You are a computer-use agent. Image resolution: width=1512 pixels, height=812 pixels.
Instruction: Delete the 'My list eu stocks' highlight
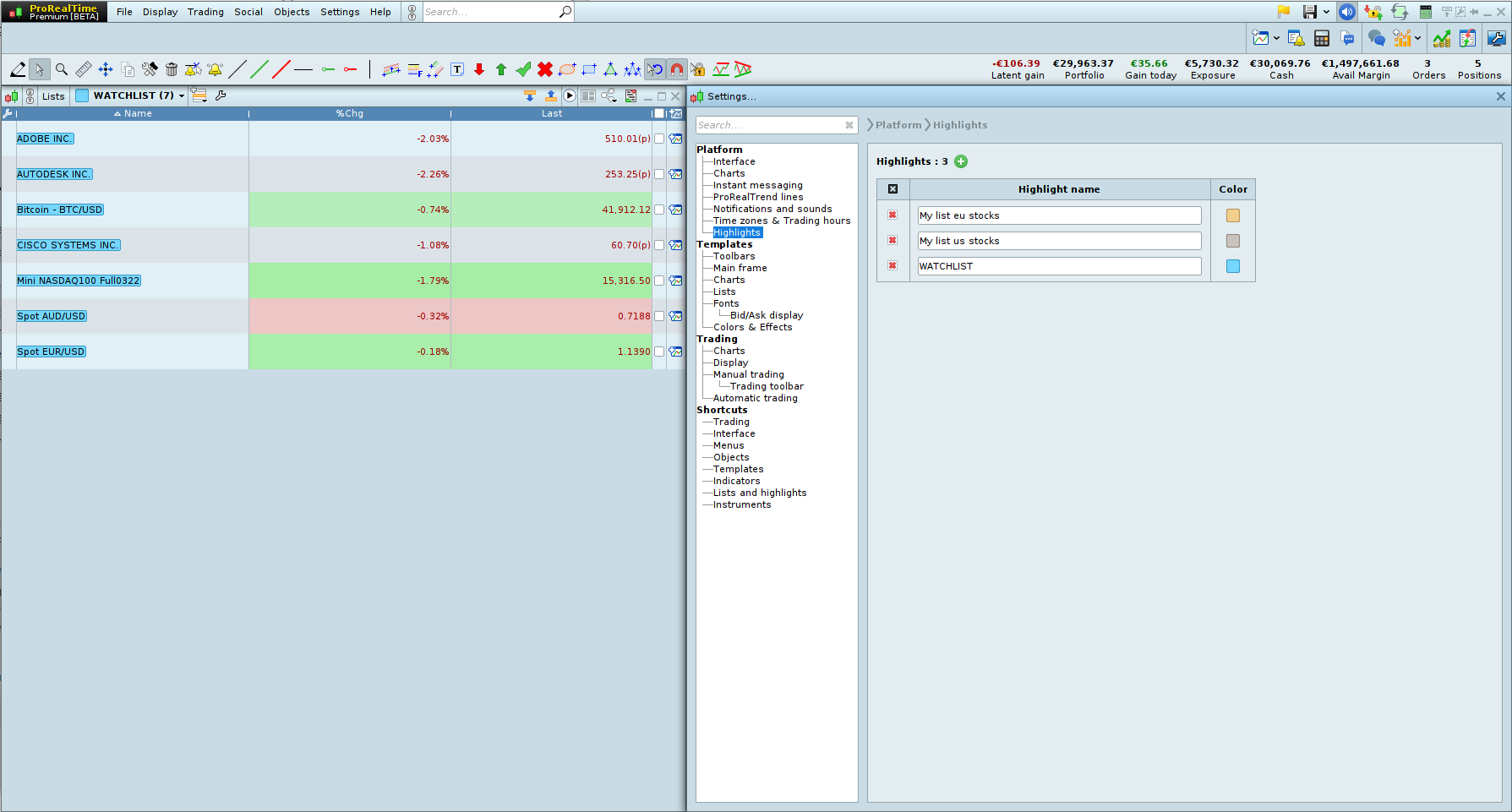[x=892, y=215]
